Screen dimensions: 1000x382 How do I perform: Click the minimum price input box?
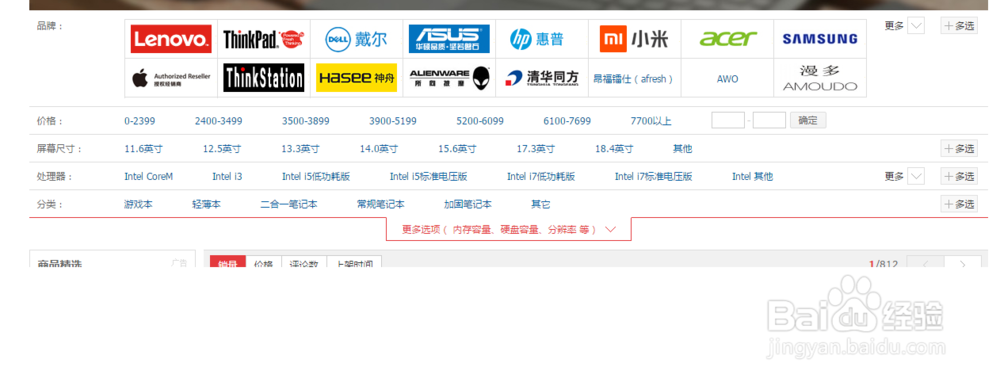point(728,120)
